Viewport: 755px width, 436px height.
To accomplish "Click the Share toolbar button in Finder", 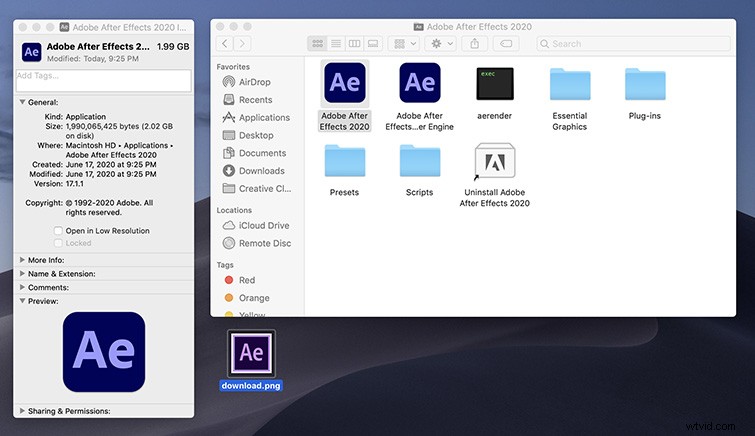I will [475, 44].
